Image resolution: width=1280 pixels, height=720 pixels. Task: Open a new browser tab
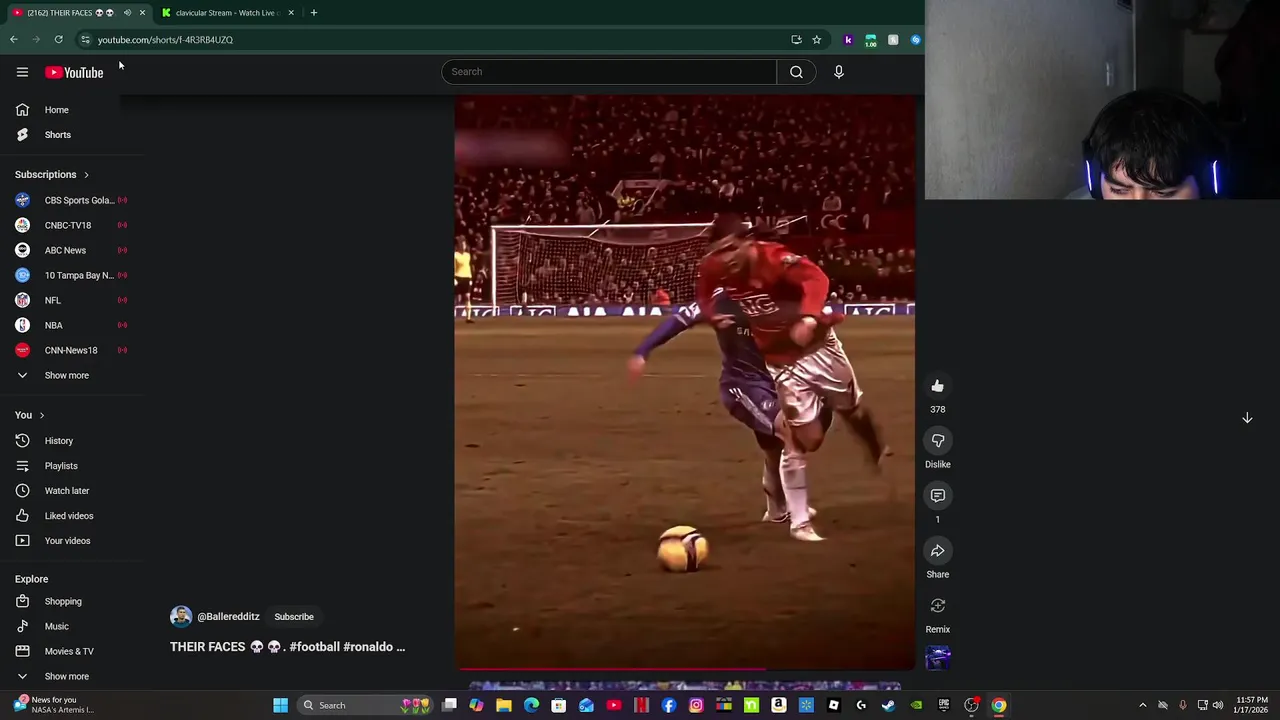(x=313, y=13)
